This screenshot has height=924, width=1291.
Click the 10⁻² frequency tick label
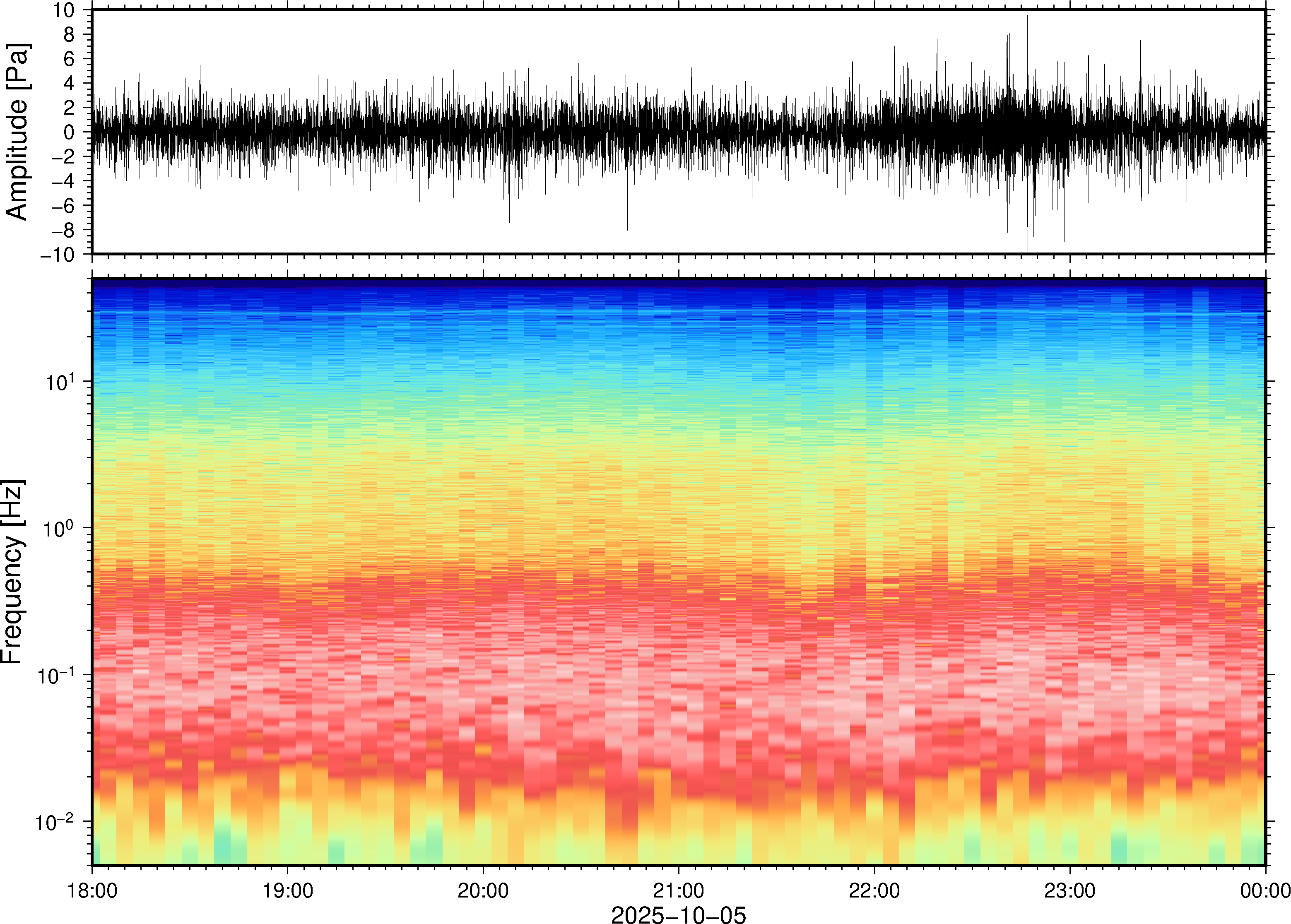[55, 822]
